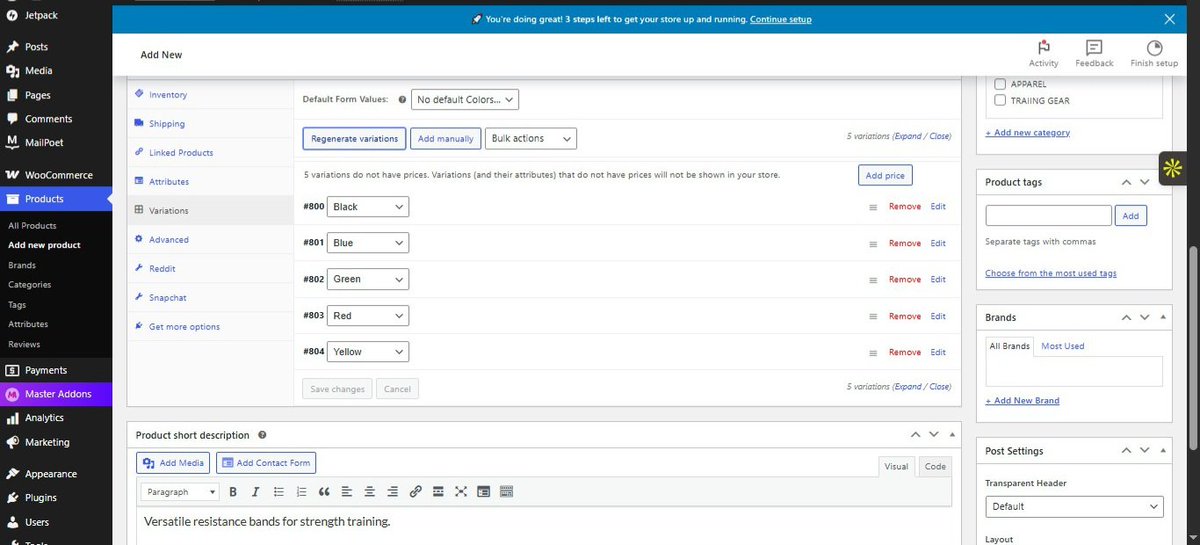Click help icon beside Default Form Values
Viewport: 1200px width, 545px height.
(402, 100)
